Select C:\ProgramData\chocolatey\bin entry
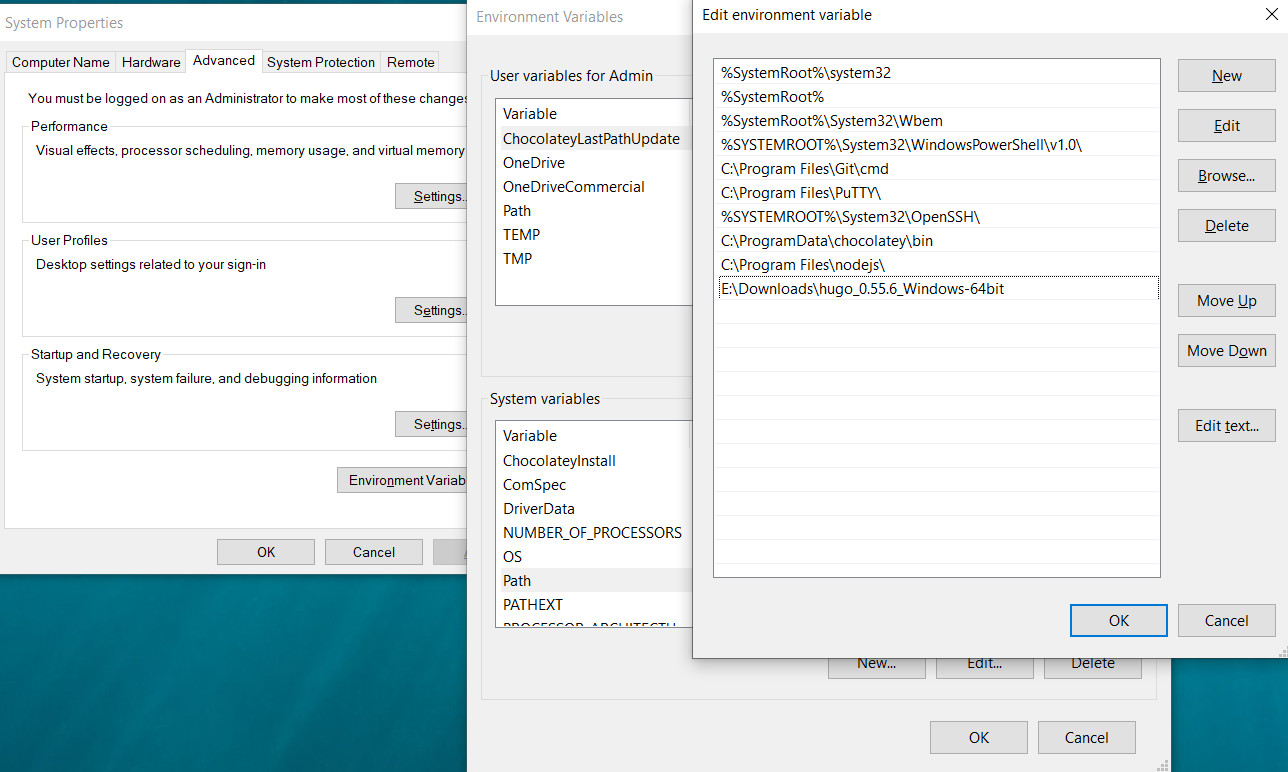The height and width of the screenshot is (772, 1288). (x=937, y=241)
